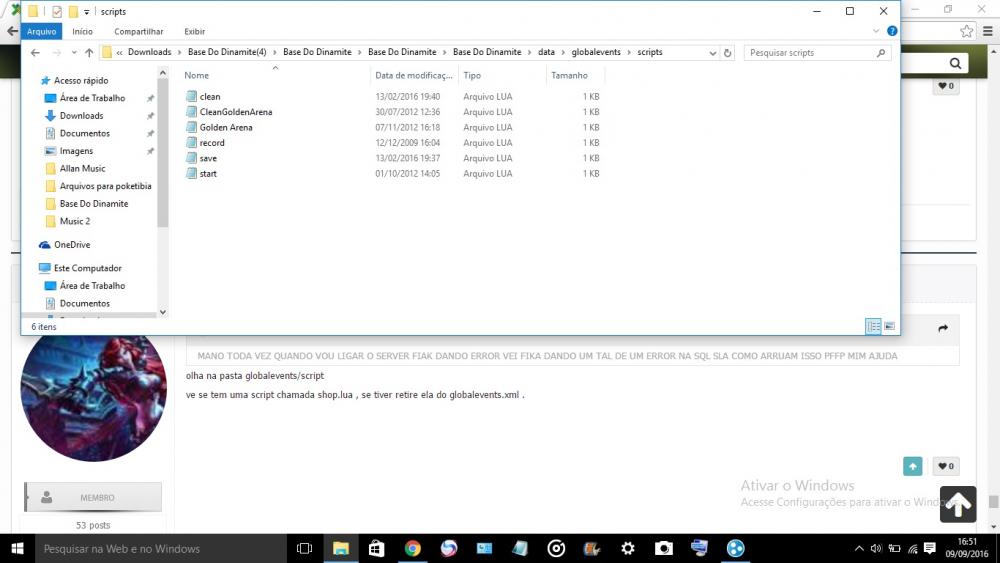This screenshot has width=1000, height=563.
Task: Select Acesso rápido in navigation pane
Action: pos(81,80)
